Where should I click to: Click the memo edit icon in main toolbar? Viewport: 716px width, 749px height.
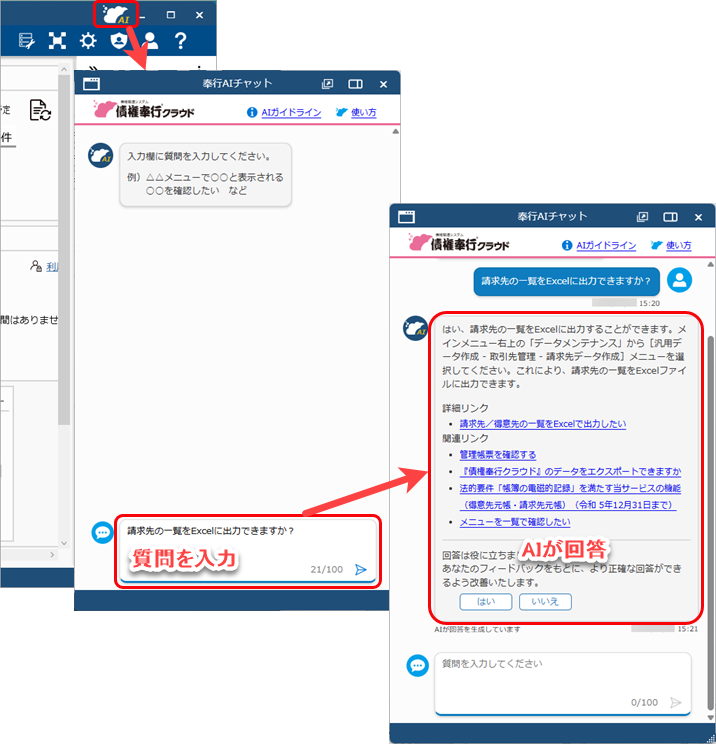(26, 41)
